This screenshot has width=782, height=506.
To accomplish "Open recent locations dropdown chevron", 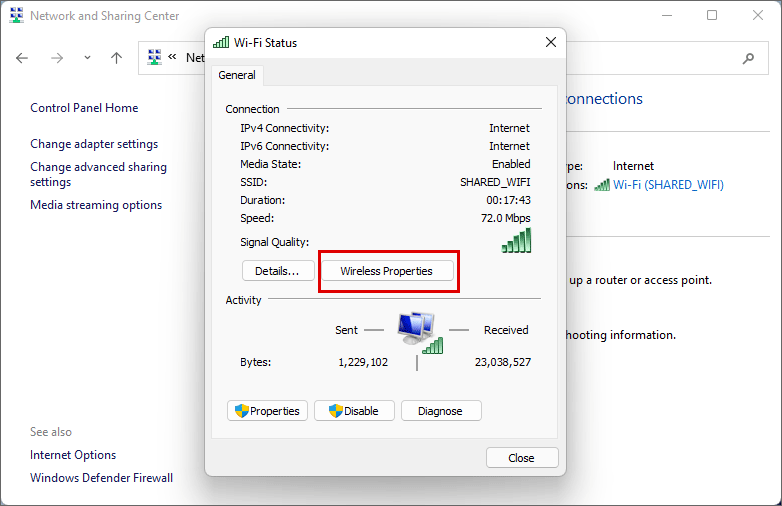I will (x=87, y=58).
